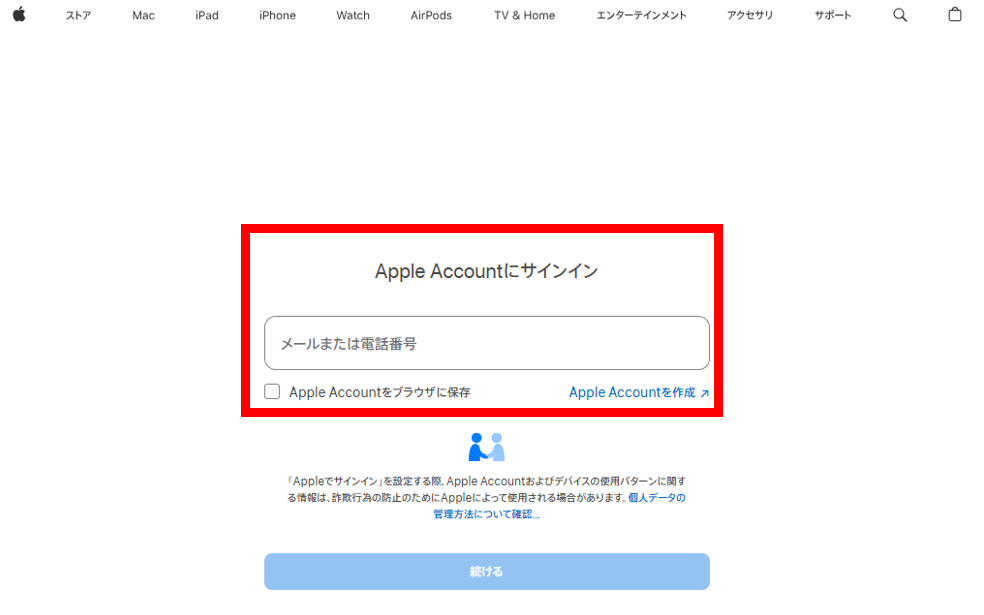Click the Apple Accountを作成 link
Screen dimensions: 984x615
point(632,392)
